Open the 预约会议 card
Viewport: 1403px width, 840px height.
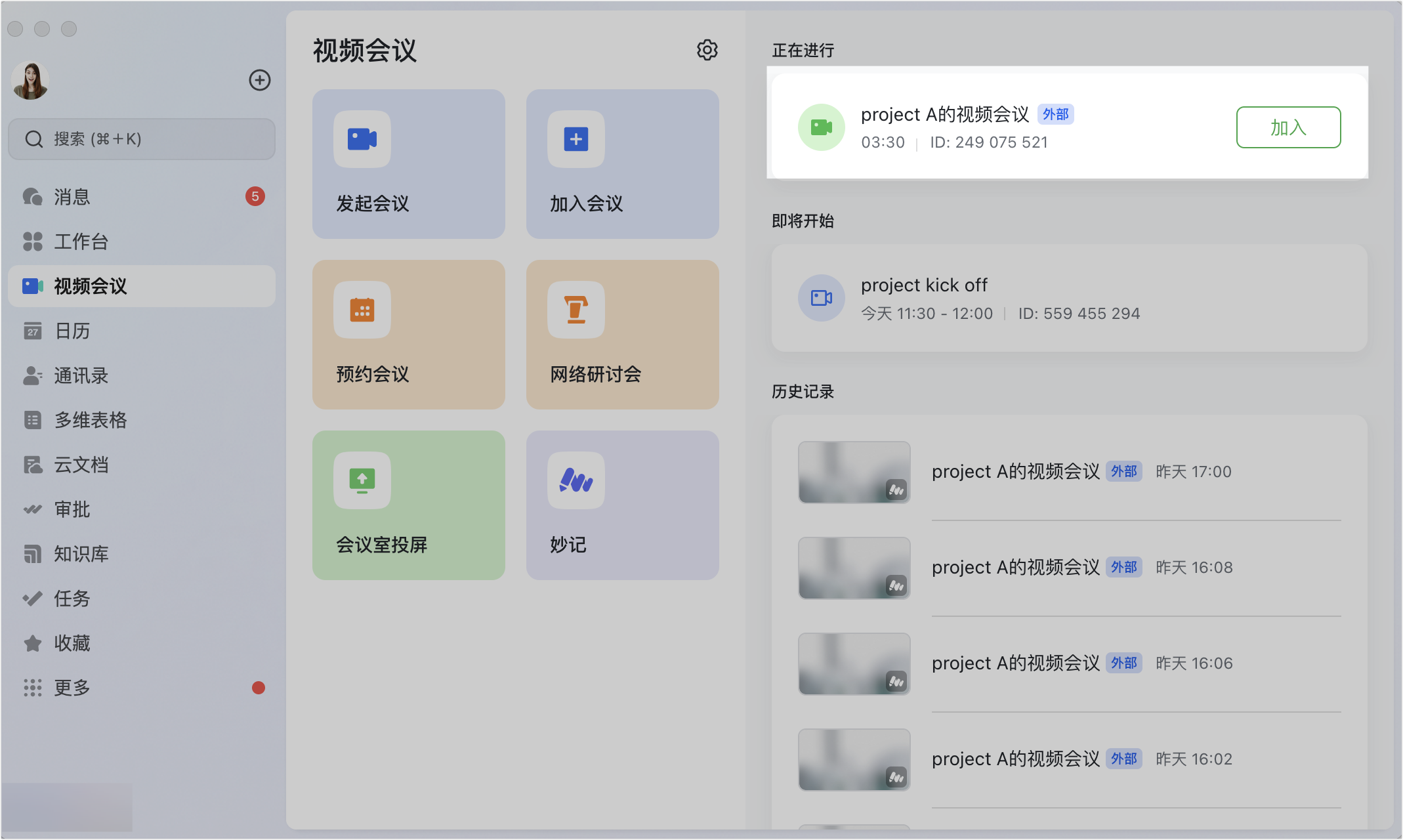pos(408,335)
